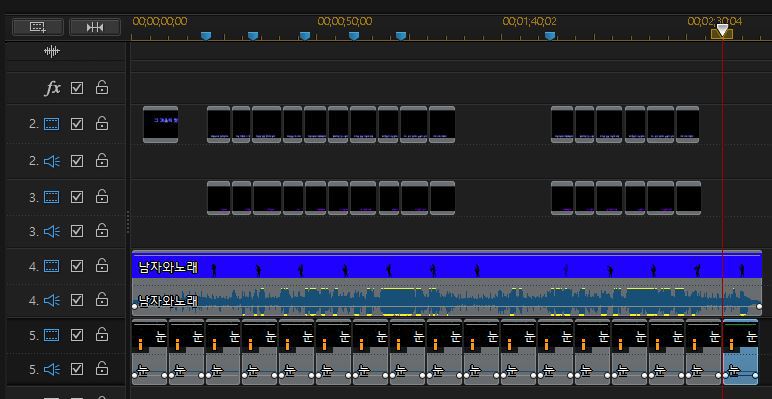Click the highlighted last 눈 clip on track 5
Image resolution: width=772 pixels, height=399 pixels.
pos(740,352)
